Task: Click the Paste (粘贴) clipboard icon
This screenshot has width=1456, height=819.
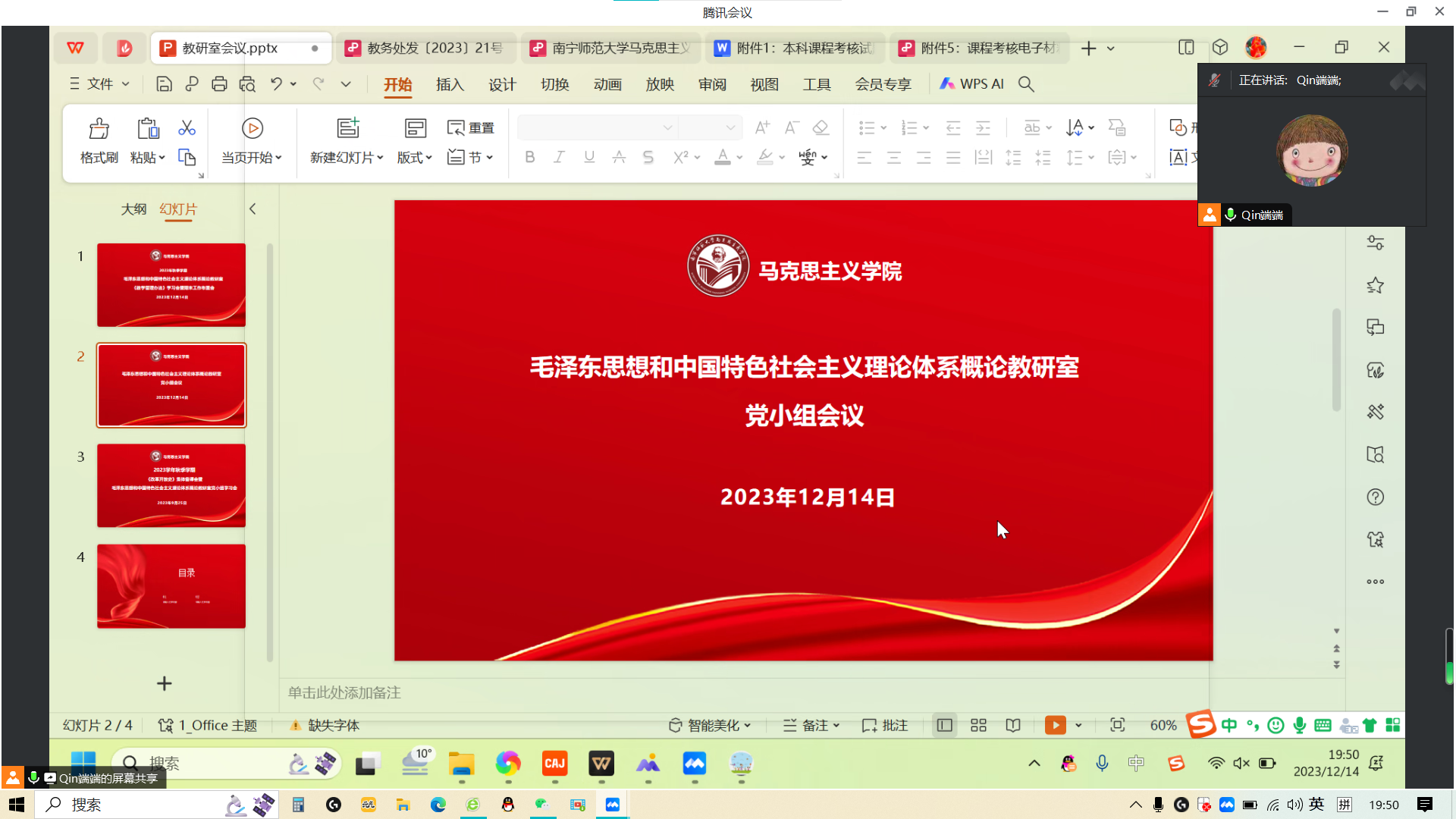Action: [148, 128]
